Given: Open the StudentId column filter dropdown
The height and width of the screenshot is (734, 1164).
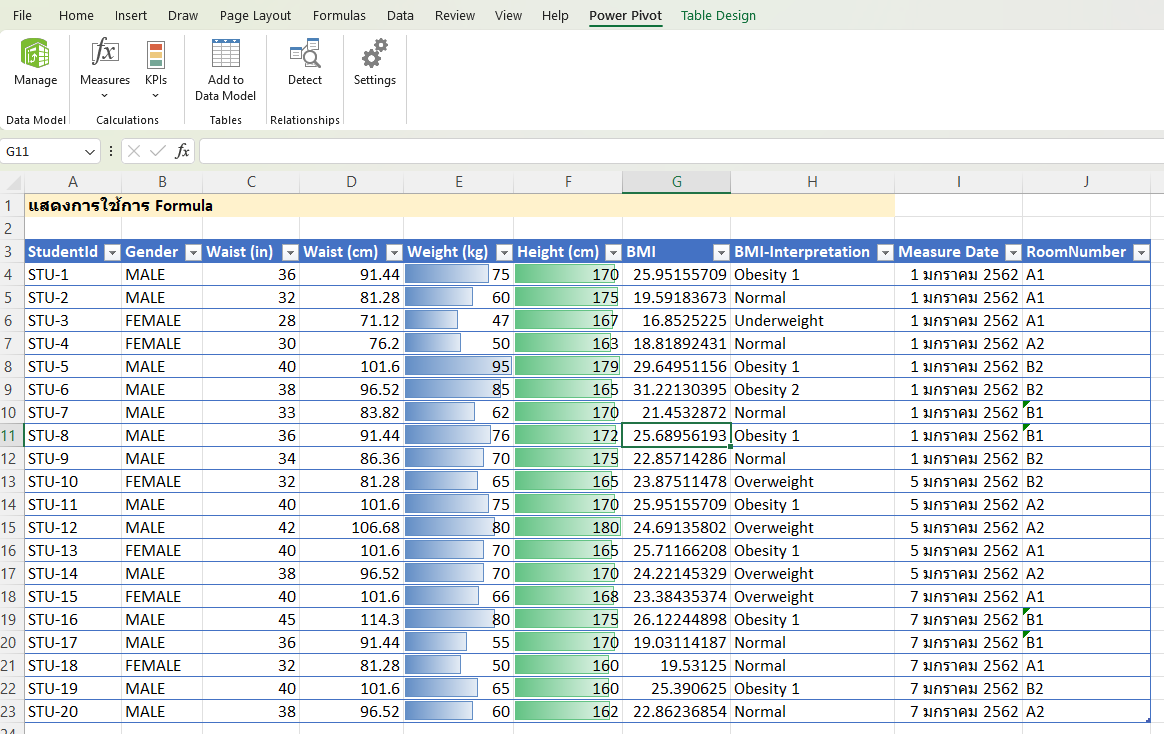Looking at the screenshot, I should (112, 252).
